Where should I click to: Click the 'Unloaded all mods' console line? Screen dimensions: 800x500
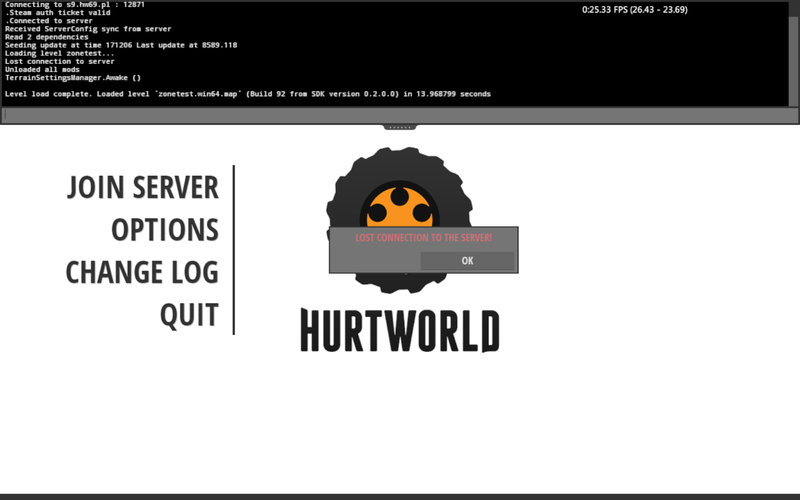click(42, 69)
